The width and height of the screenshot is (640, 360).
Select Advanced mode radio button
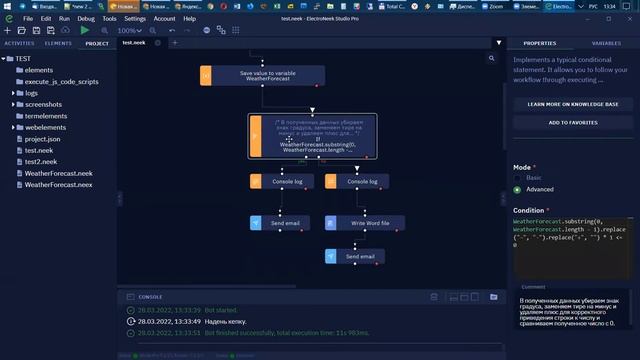point(517,190)
